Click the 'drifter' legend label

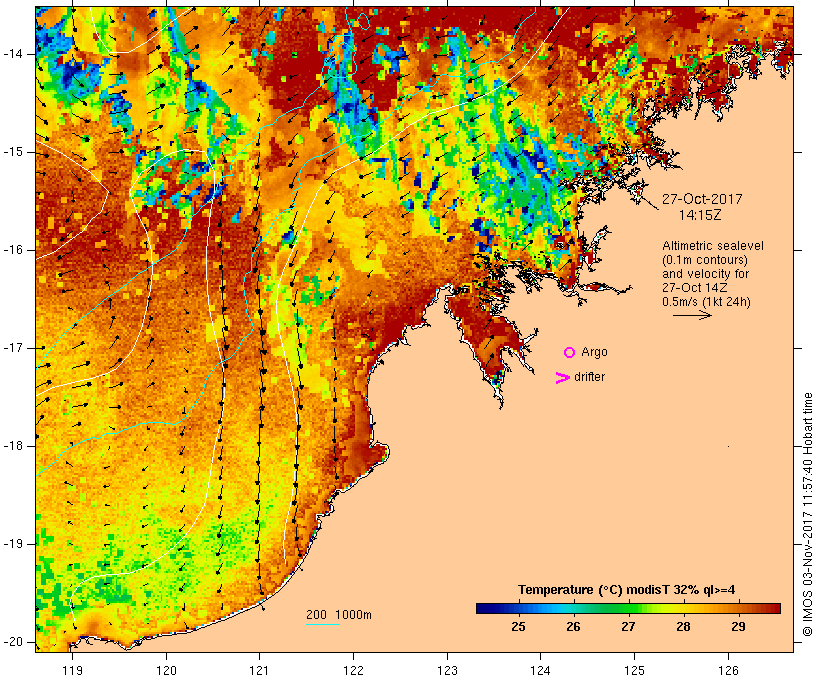tap(589, 377)
